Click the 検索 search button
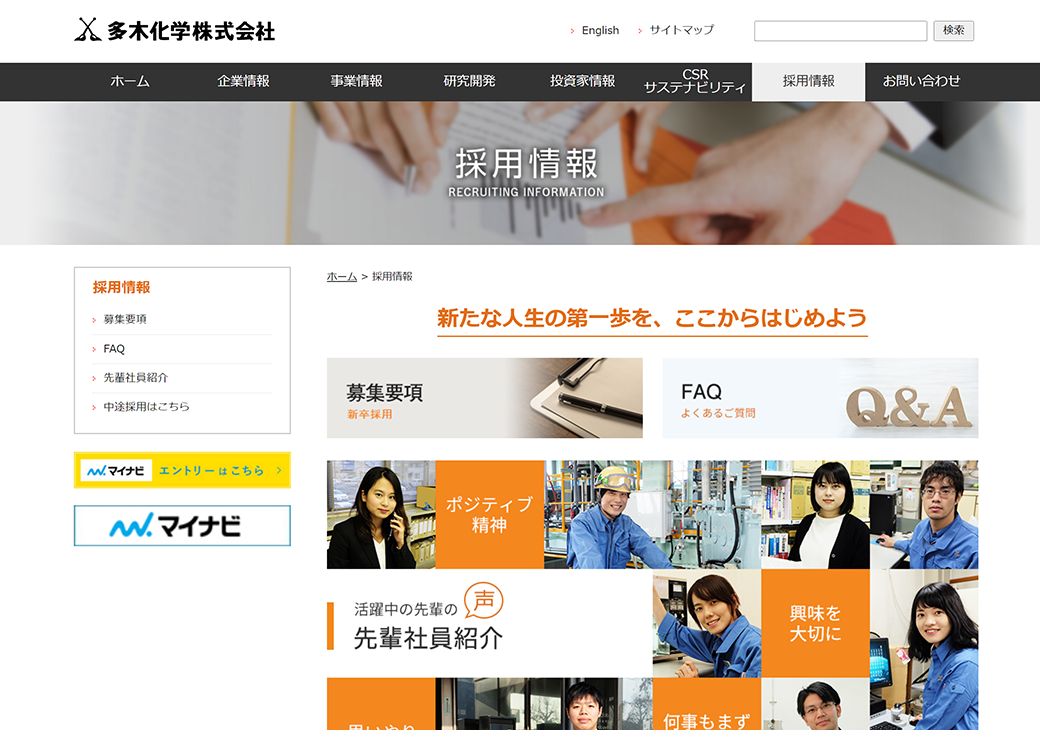 pos(954,30)
